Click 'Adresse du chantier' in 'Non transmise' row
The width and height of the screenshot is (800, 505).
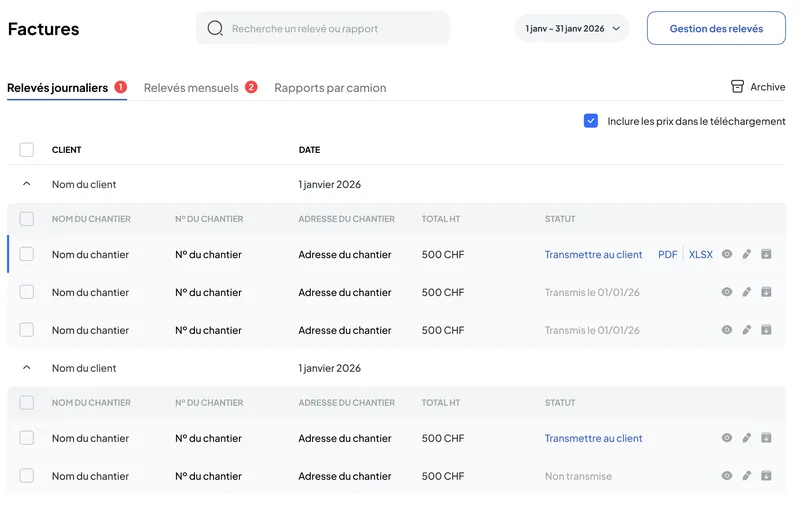click(x=345, y=476)
